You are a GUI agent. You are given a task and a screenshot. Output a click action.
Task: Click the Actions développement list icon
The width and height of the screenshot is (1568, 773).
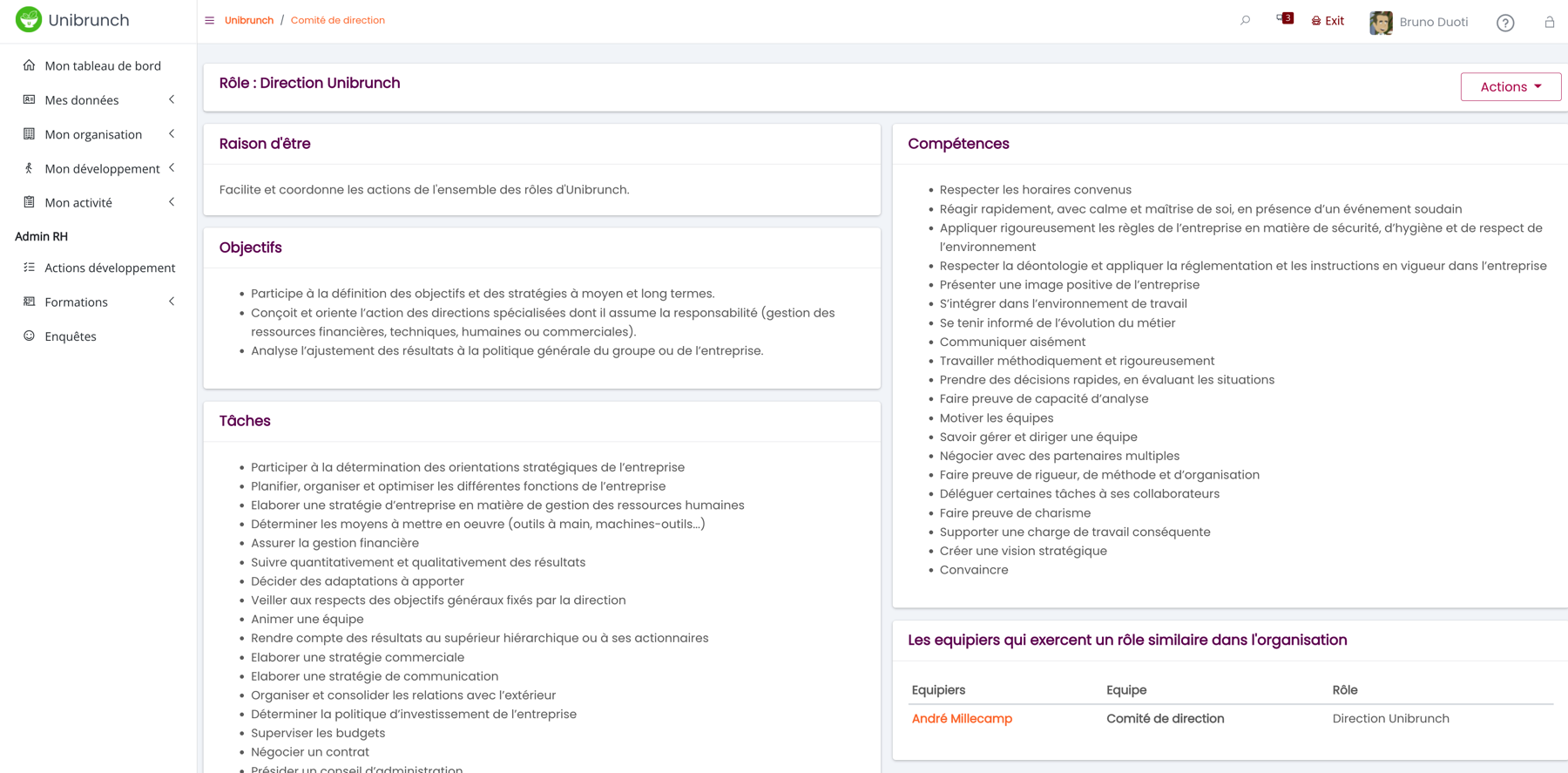pyautogui.click(x=30, y=268)
